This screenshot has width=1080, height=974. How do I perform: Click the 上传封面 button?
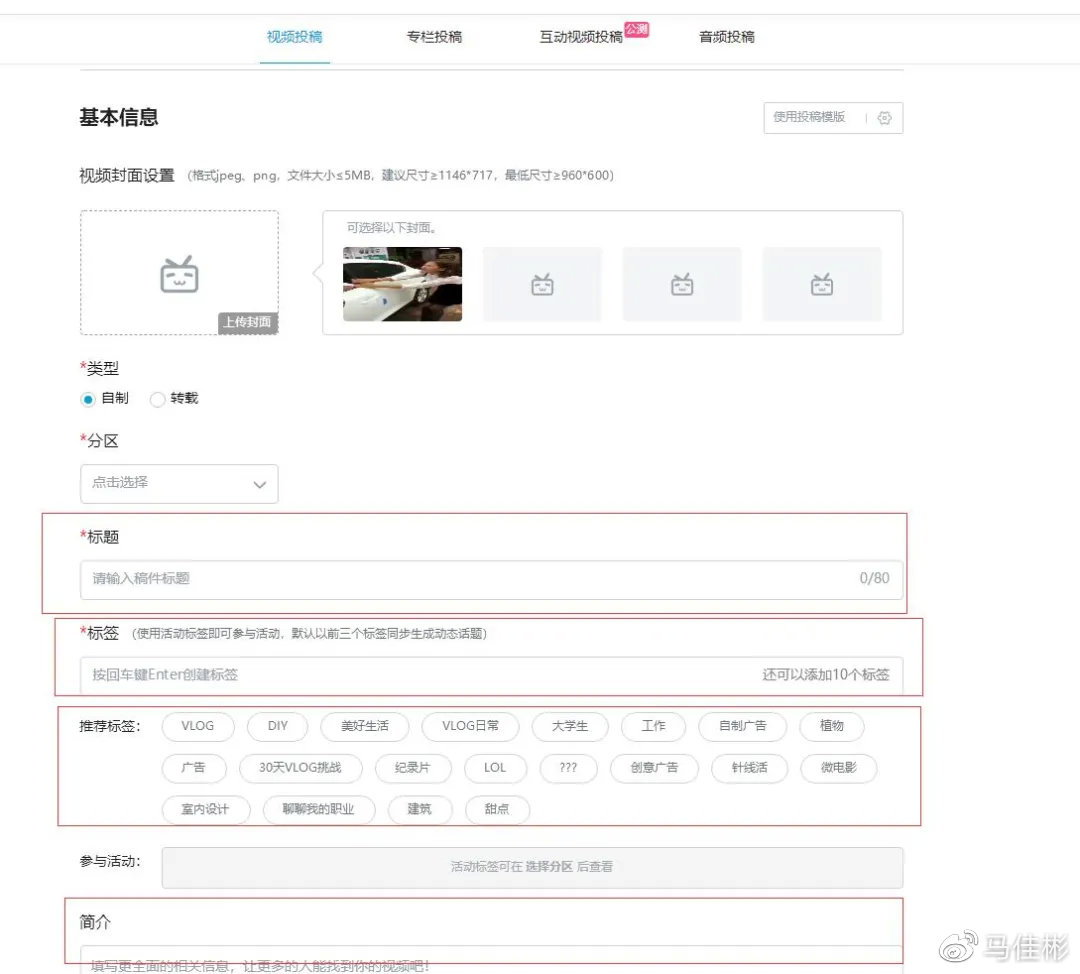tap(247, 322)
